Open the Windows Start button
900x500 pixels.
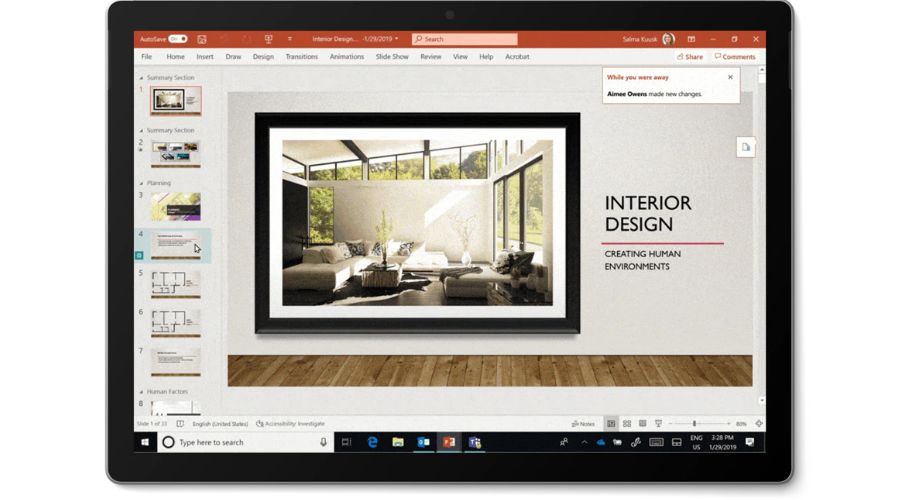[x=145, y=442]
